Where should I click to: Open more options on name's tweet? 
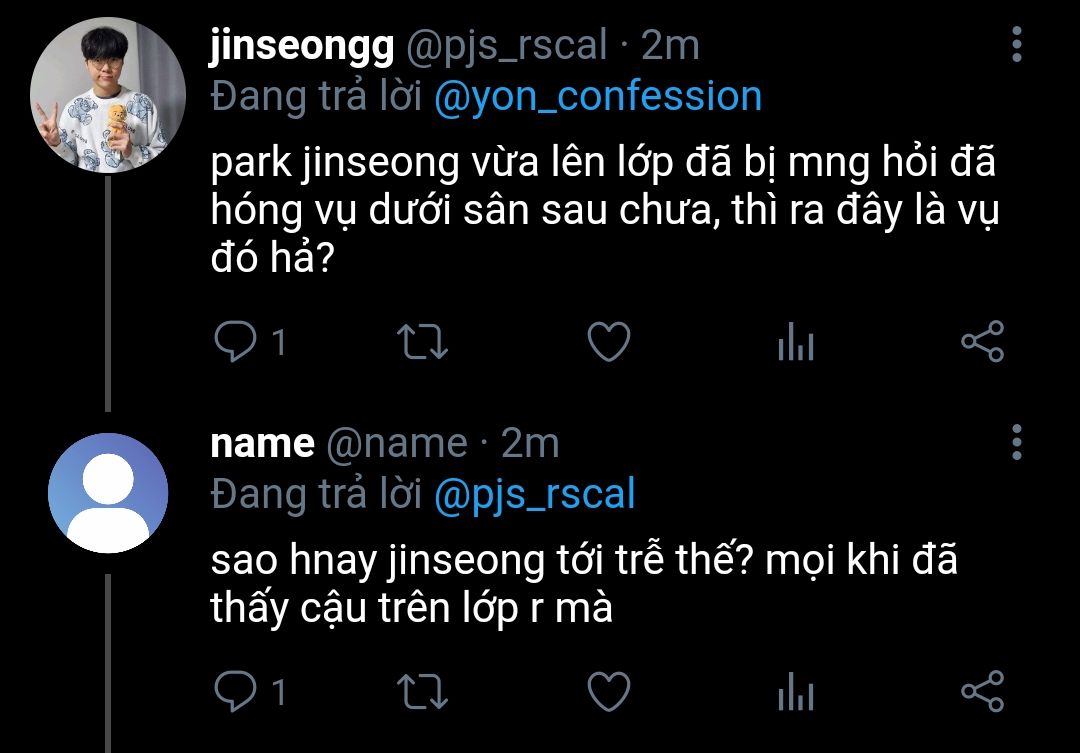coord(1017,442)
